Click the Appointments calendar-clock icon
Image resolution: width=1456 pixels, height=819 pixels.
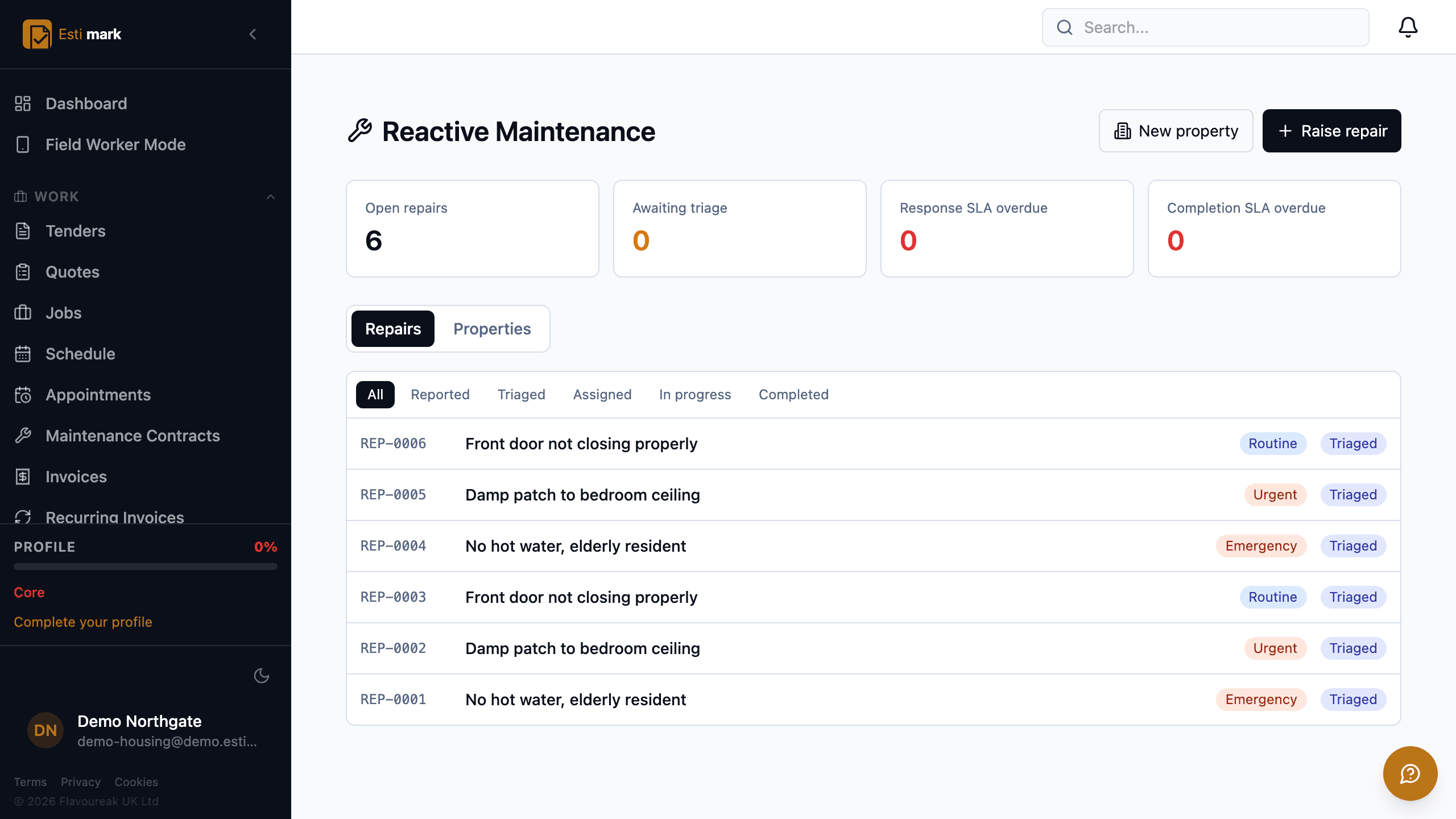pos(23,395)
